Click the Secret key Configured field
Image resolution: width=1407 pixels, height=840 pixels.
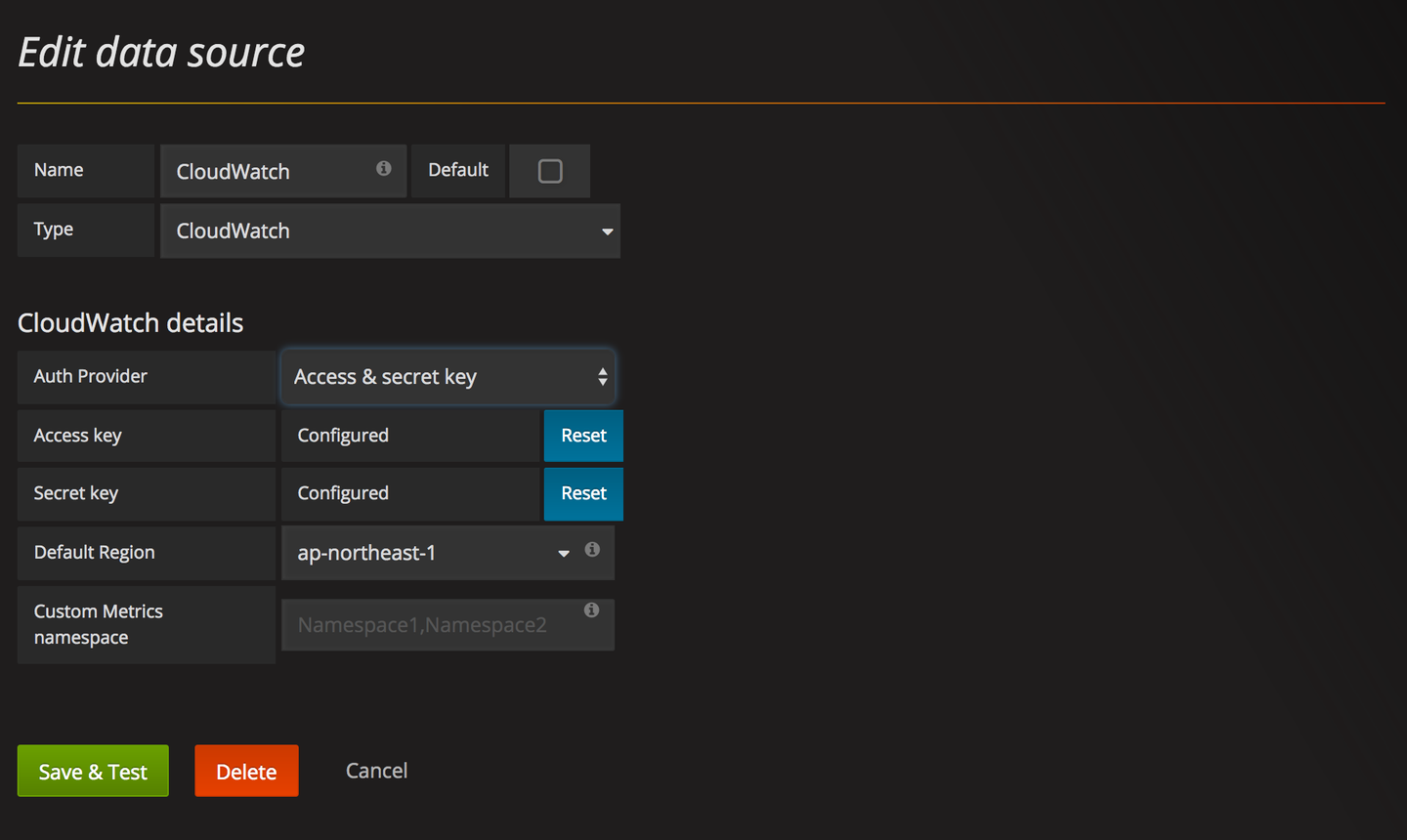click(x=410, y=494)
